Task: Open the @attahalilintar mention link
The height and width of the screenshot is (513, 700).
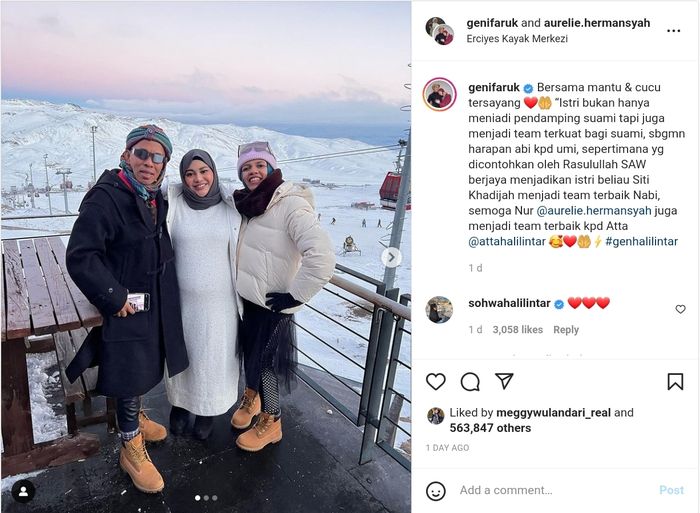Action: point(507,242)
